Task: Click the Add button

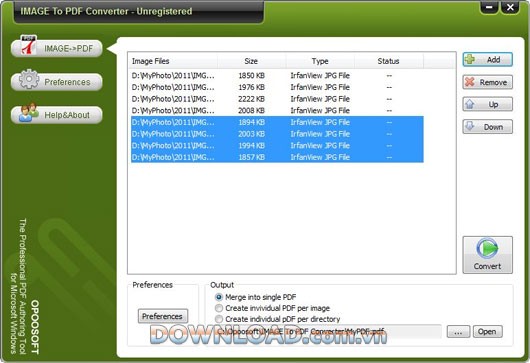Action: coord(487,59)
